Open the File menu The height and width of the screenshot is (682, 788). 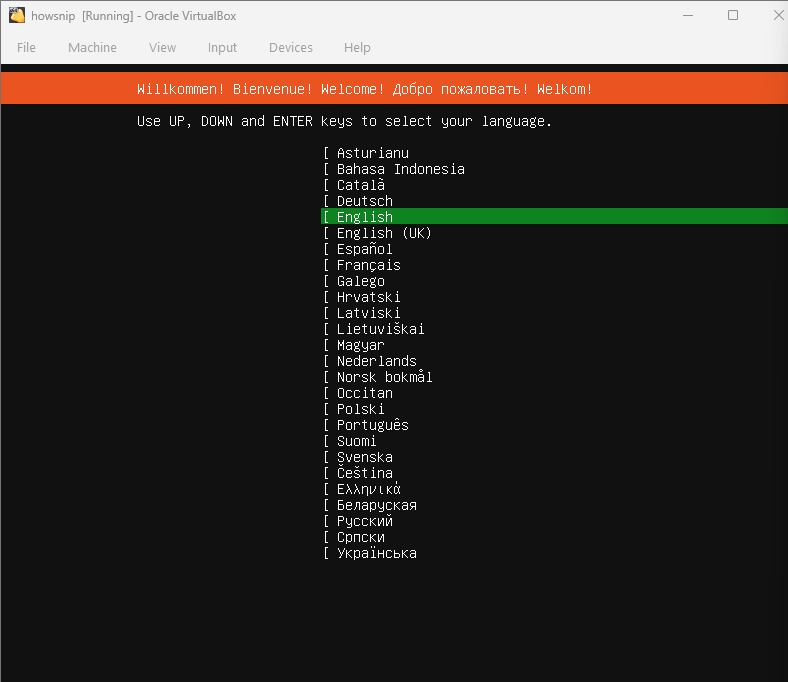click(x=26, y=48)
